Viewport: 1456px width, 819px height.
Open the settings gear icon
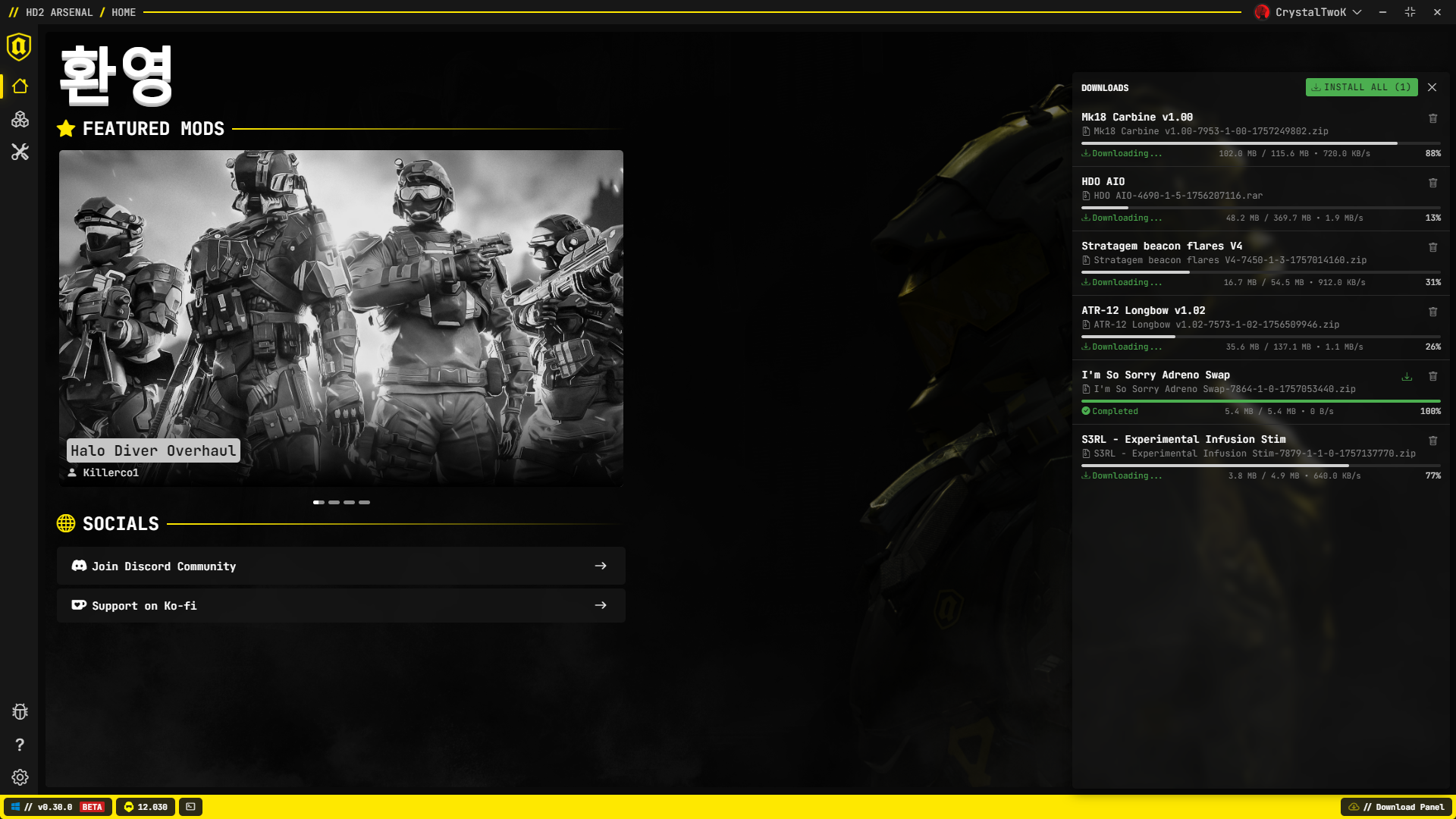tap(20, 777)
